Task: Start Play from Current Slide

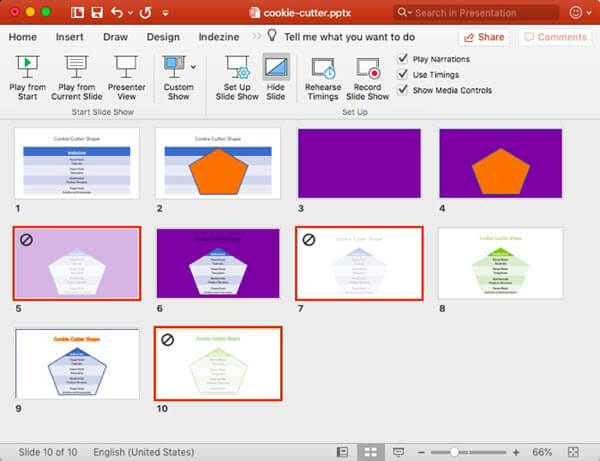Action: coord(78,69)
